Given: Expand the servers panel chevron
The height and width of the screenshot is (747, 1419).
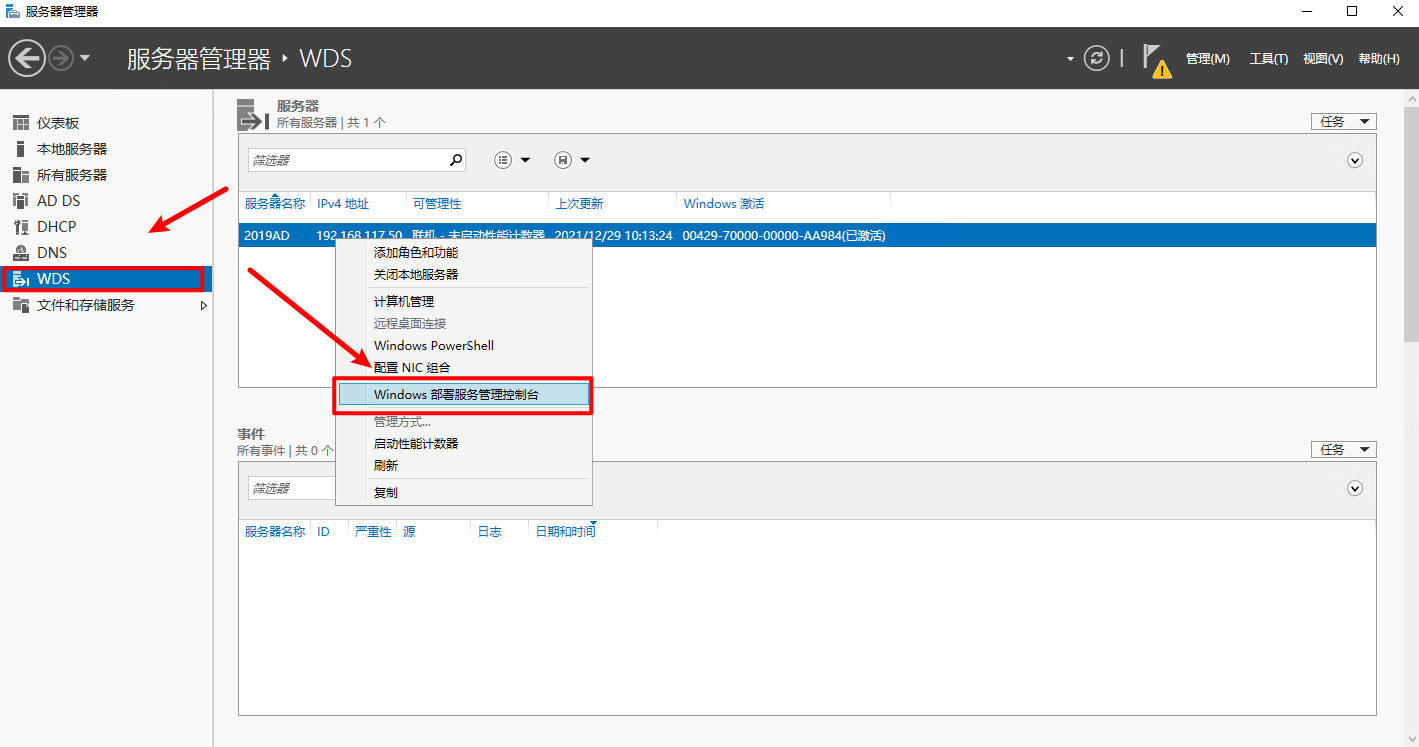Looking at the screenshot, I should click(x=1355, y=160).
